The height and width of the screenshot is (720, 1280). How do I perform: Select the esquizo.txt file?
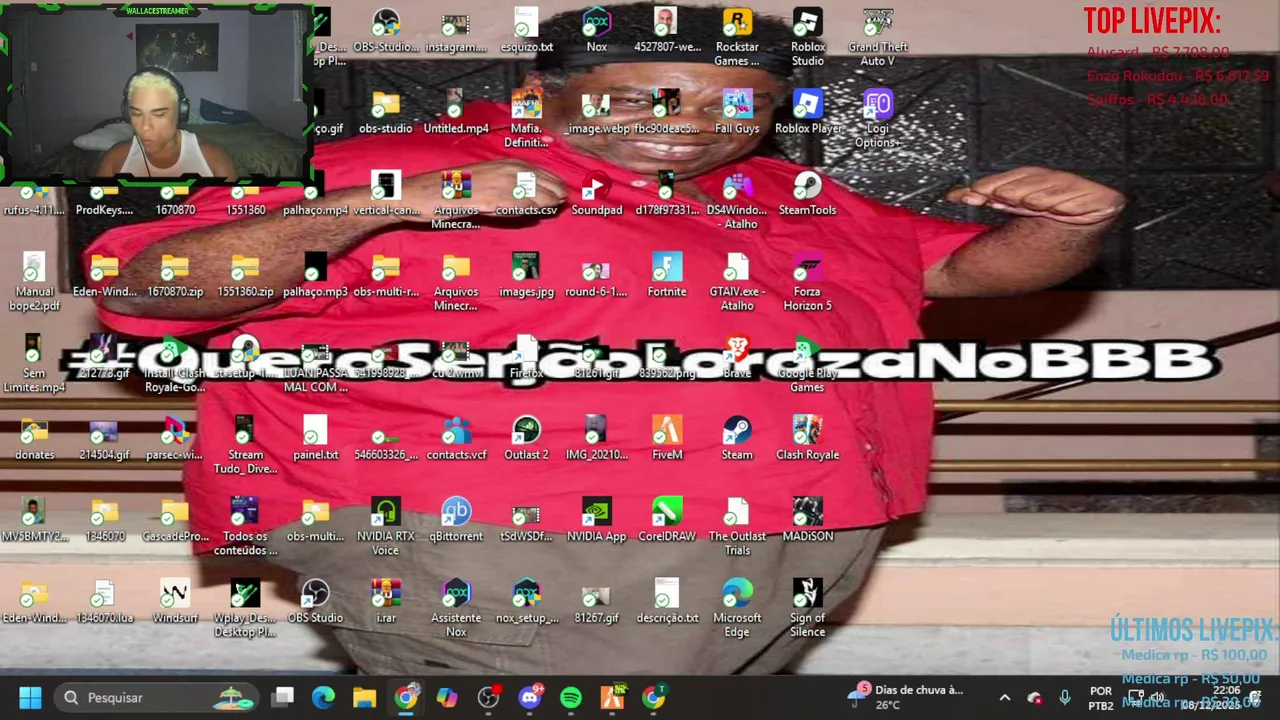point(527,31)
